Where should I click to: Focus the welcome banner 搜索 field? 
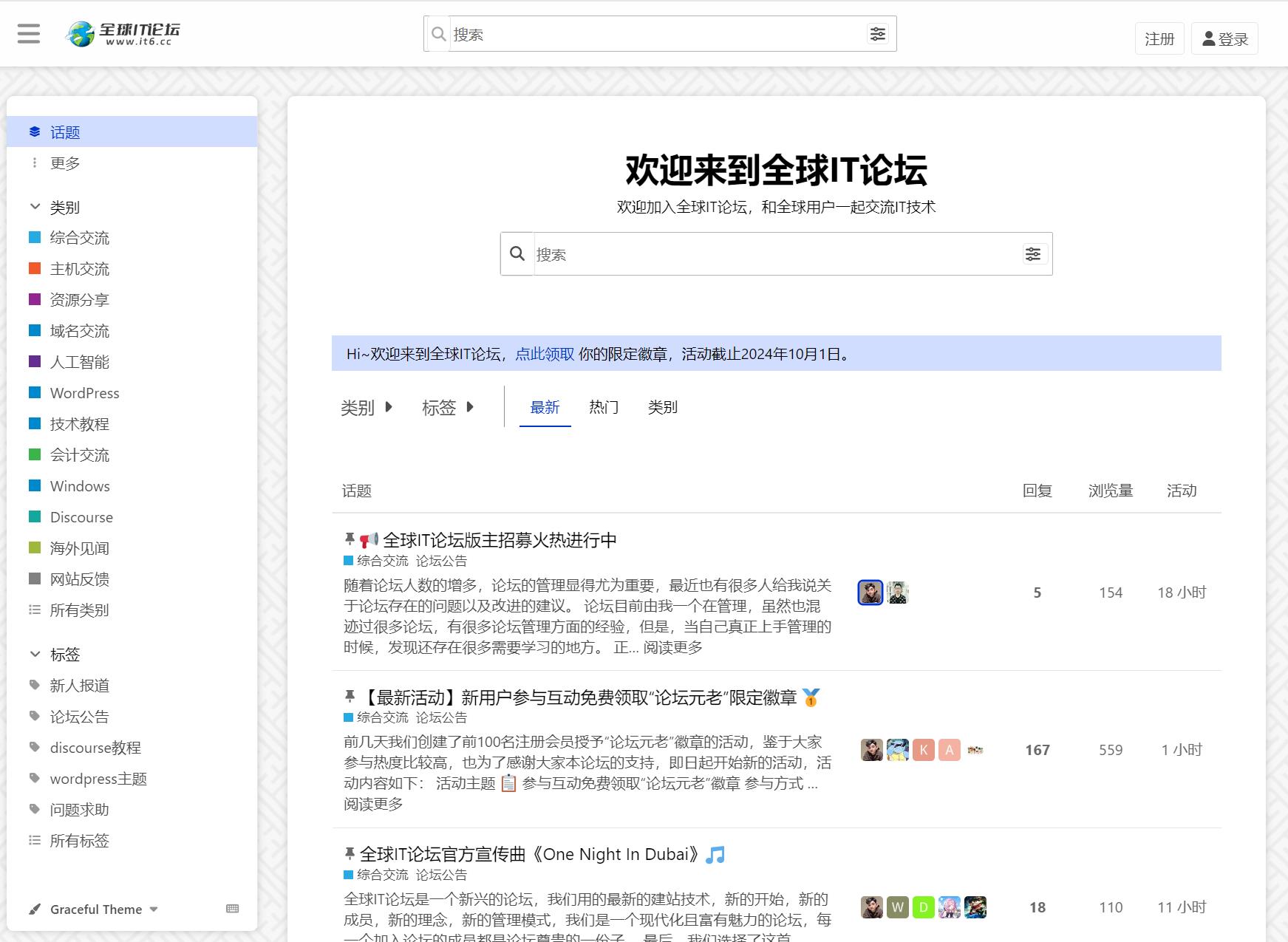776,254
